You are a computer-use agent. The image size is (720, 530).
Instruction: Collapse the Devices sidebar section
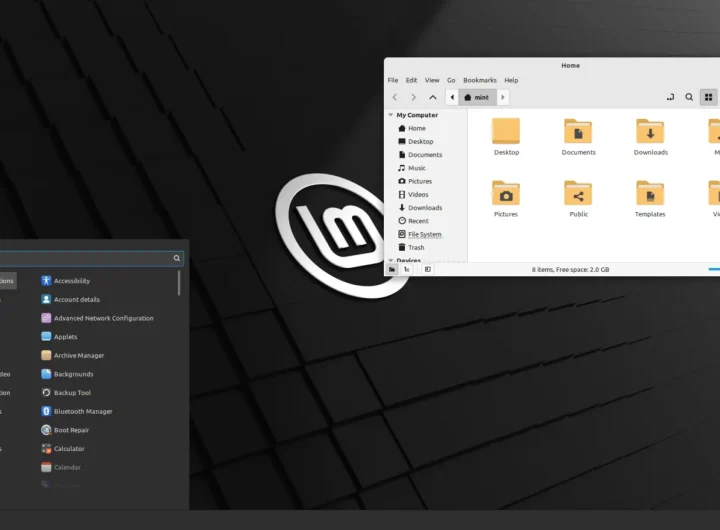tap(391, 260)
